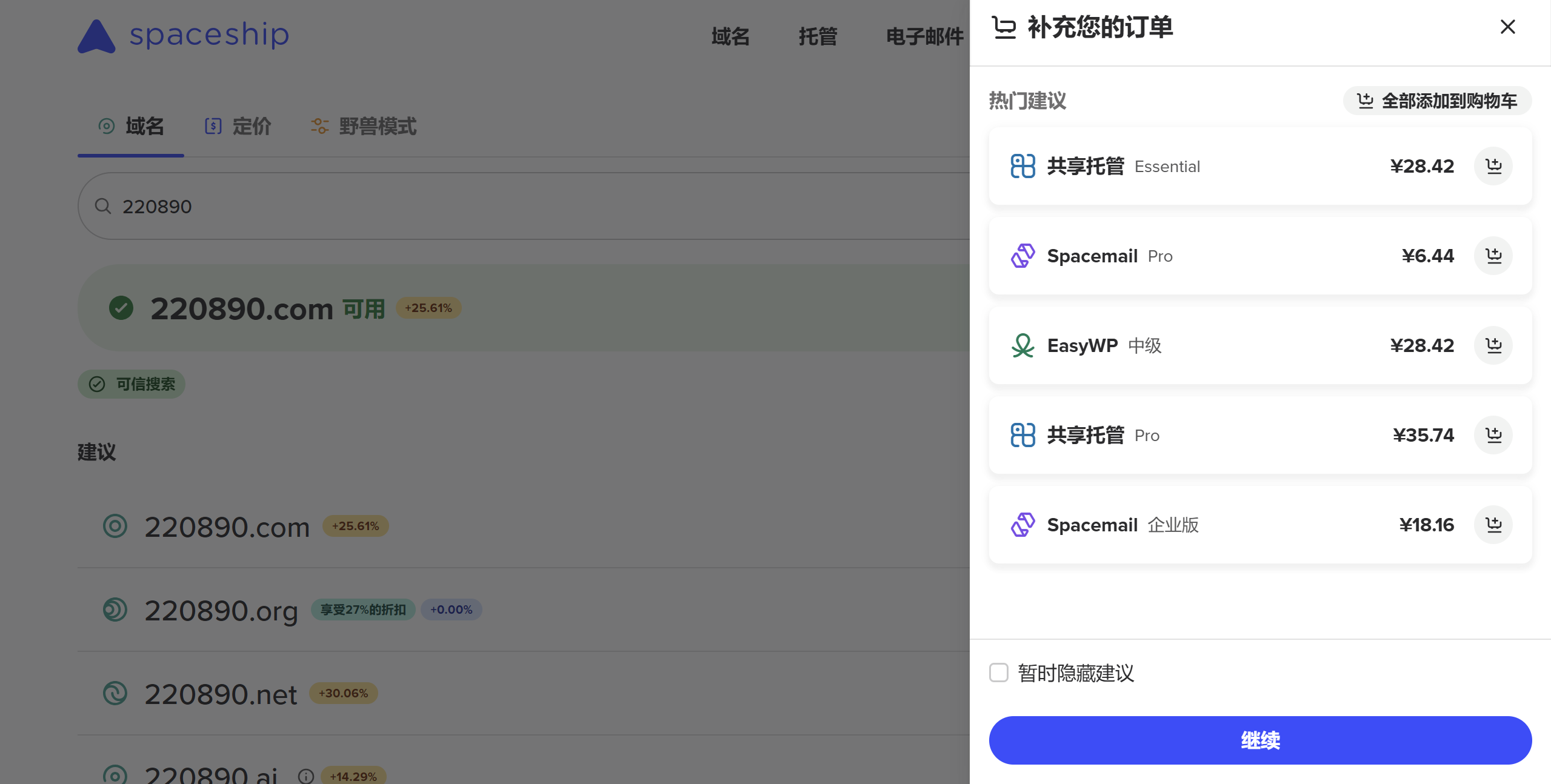Click the green check icon by 220890.com
The image size is (1551, 784).
[x=121, y=308]
